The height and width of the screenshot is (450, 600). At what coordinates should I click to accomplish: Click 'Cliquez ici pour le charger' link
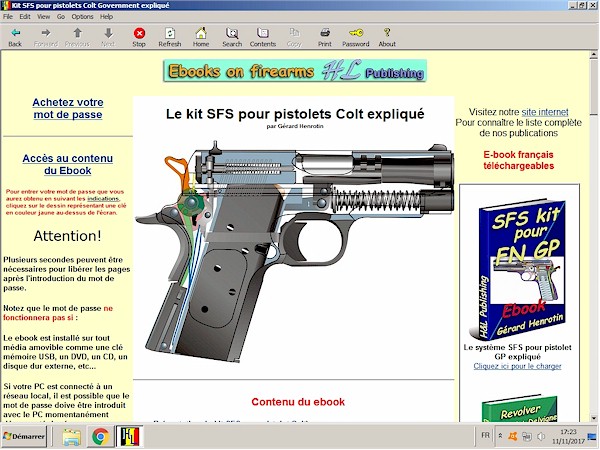click(517, 366)
